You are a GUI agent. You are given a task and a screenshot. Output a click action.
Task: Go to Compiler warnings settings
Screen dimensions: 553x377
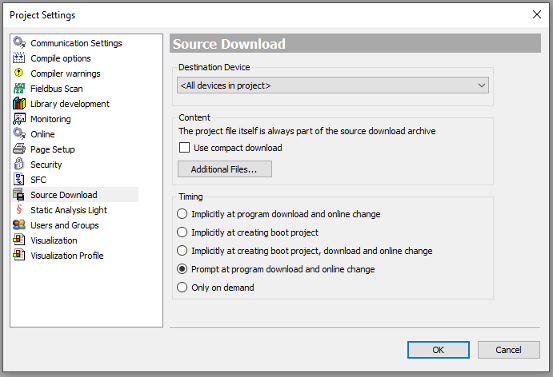coord(65,74)
